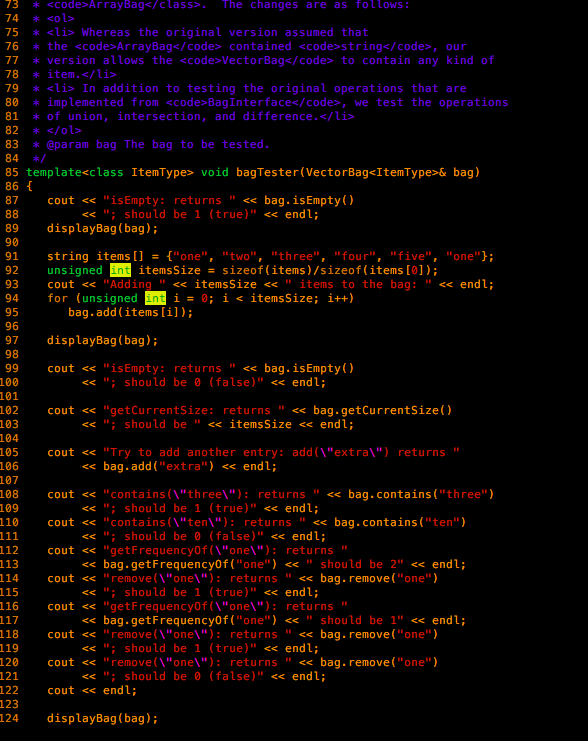Click line number 85
Viewport: 588px width, 741px height.
pyautogui.click(x=12, y=172)
